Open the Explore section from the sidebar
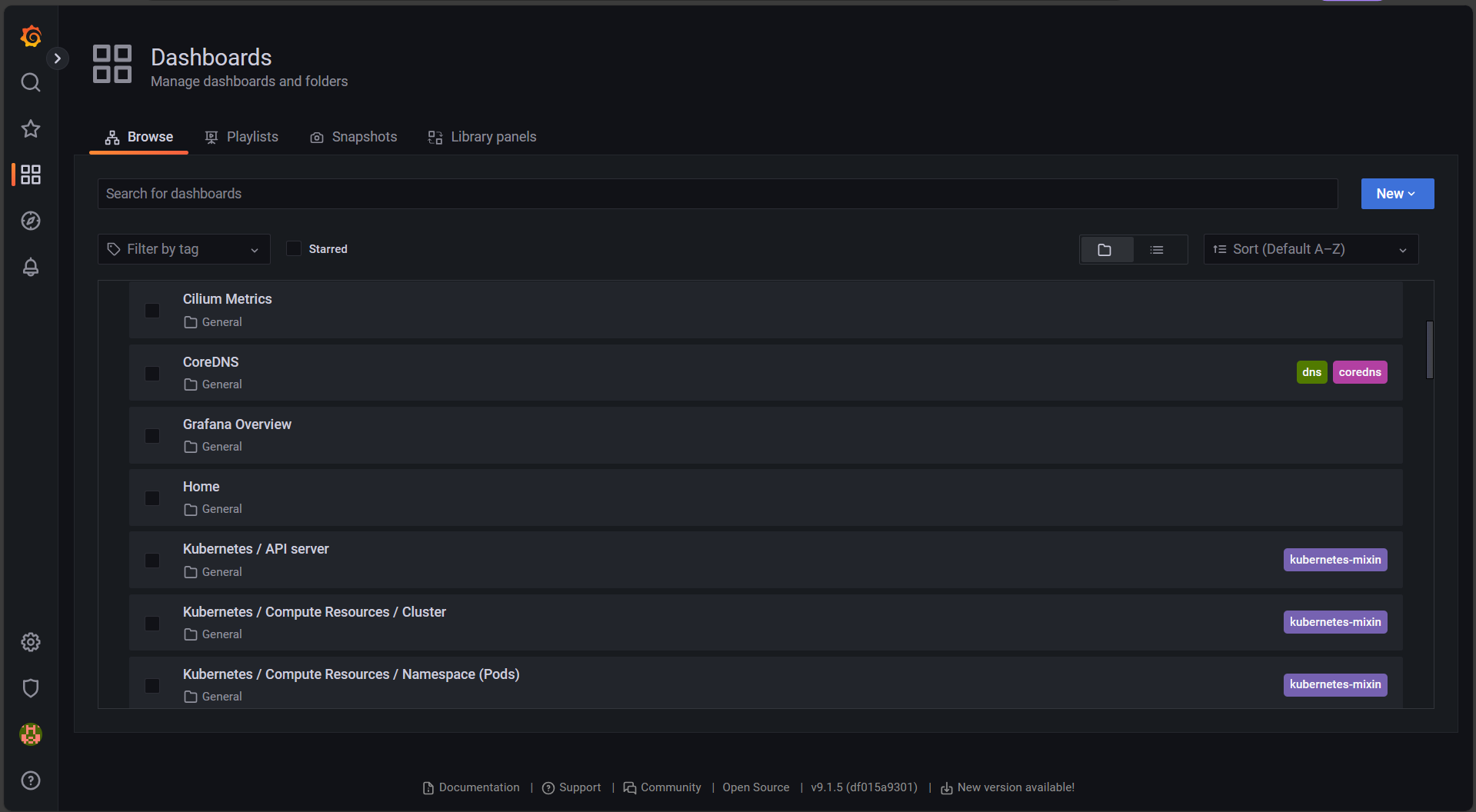1476x812 pixels. click(x=31, y=221)
